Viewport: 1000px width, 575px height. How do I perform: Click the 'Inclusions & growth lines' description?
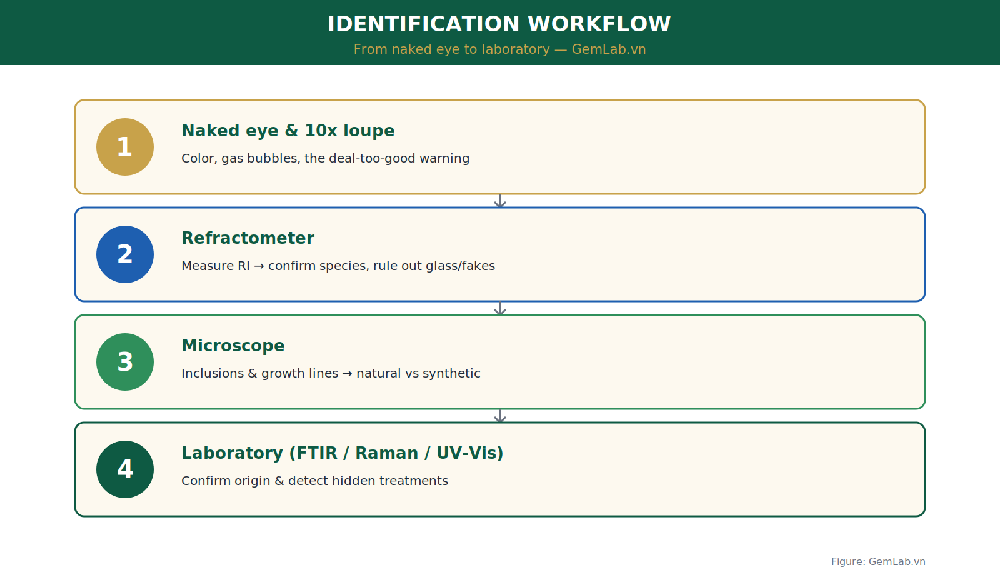(330, 374)
